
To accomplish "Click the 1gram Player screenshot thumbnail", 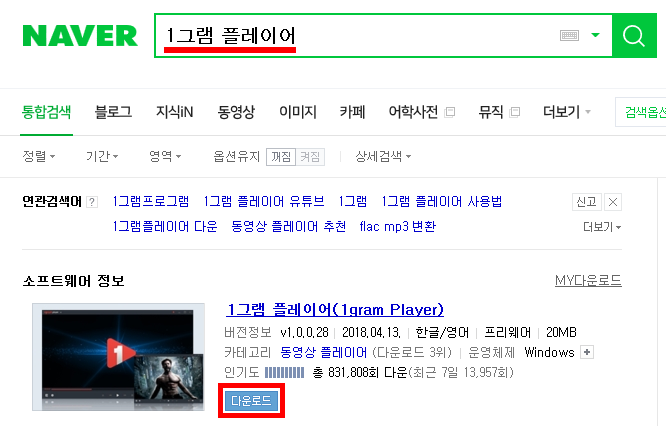I will pyautogui.click(x=119, y=357).
